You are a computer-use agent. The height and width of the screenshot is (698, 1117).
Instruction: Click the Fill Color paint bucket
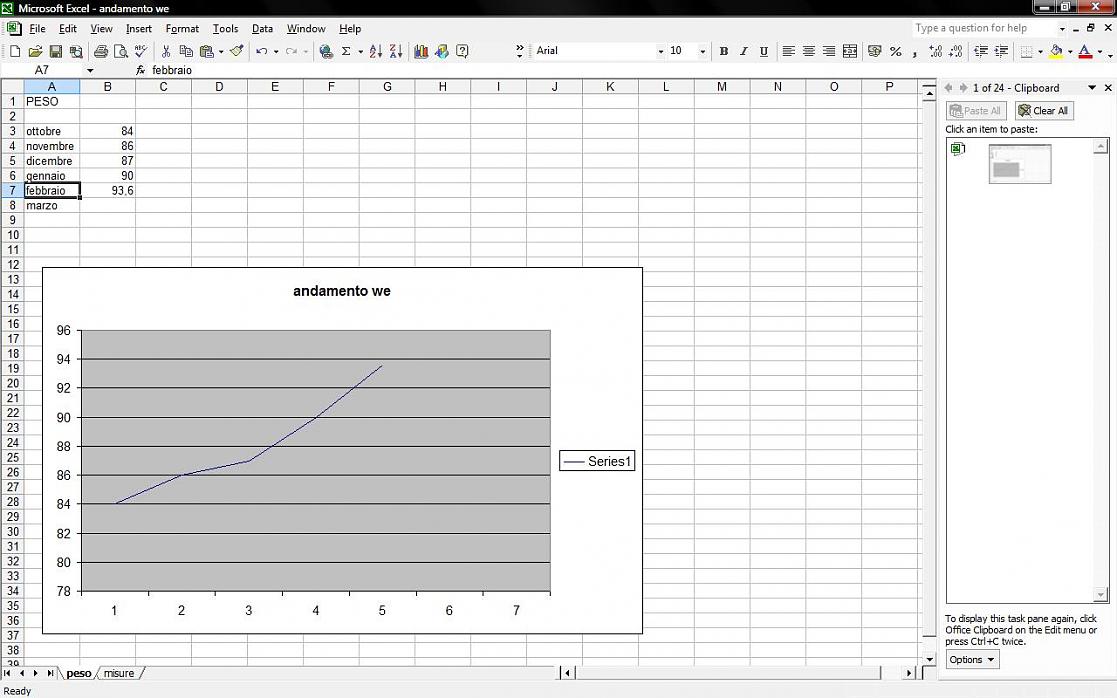pos(1056,51)
